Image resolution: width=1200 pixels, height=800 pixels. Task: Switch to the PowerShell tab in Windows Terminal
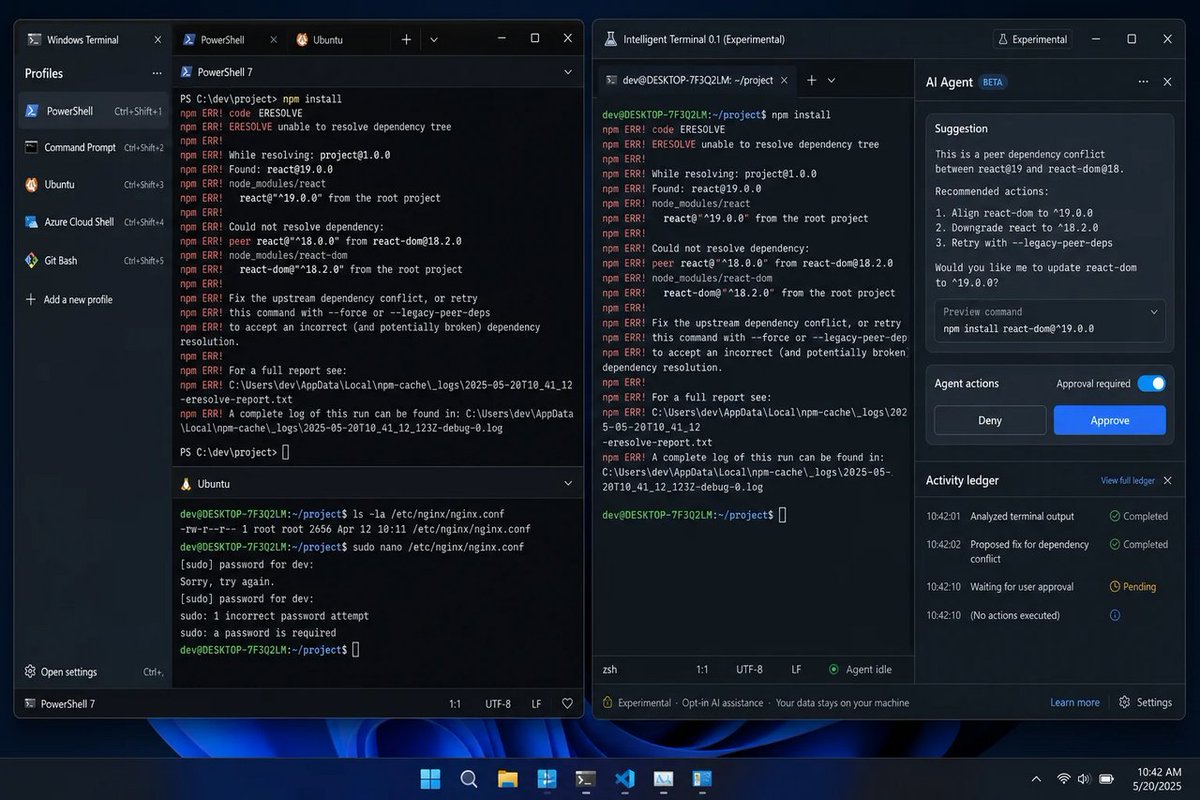pyautogui.click(x=229, y=39)
